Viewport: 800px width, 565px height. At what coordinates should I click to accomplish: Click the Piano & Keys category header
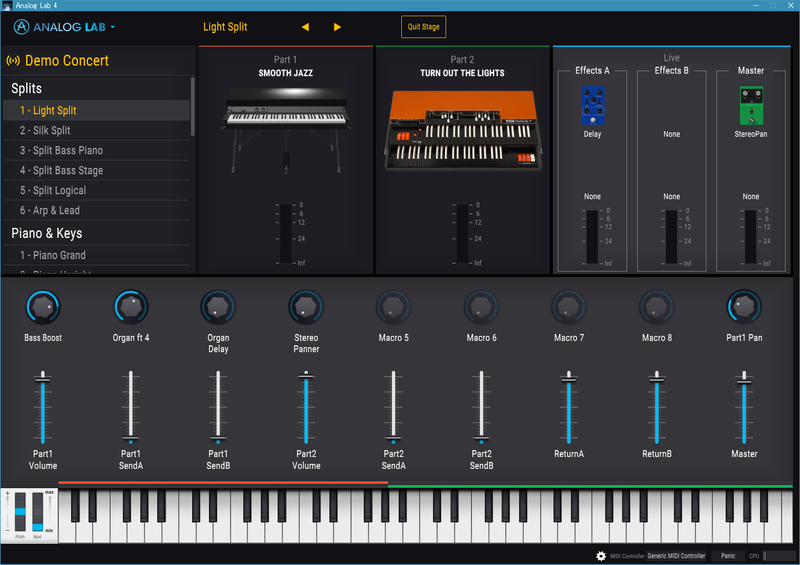(x=46, y=233)
